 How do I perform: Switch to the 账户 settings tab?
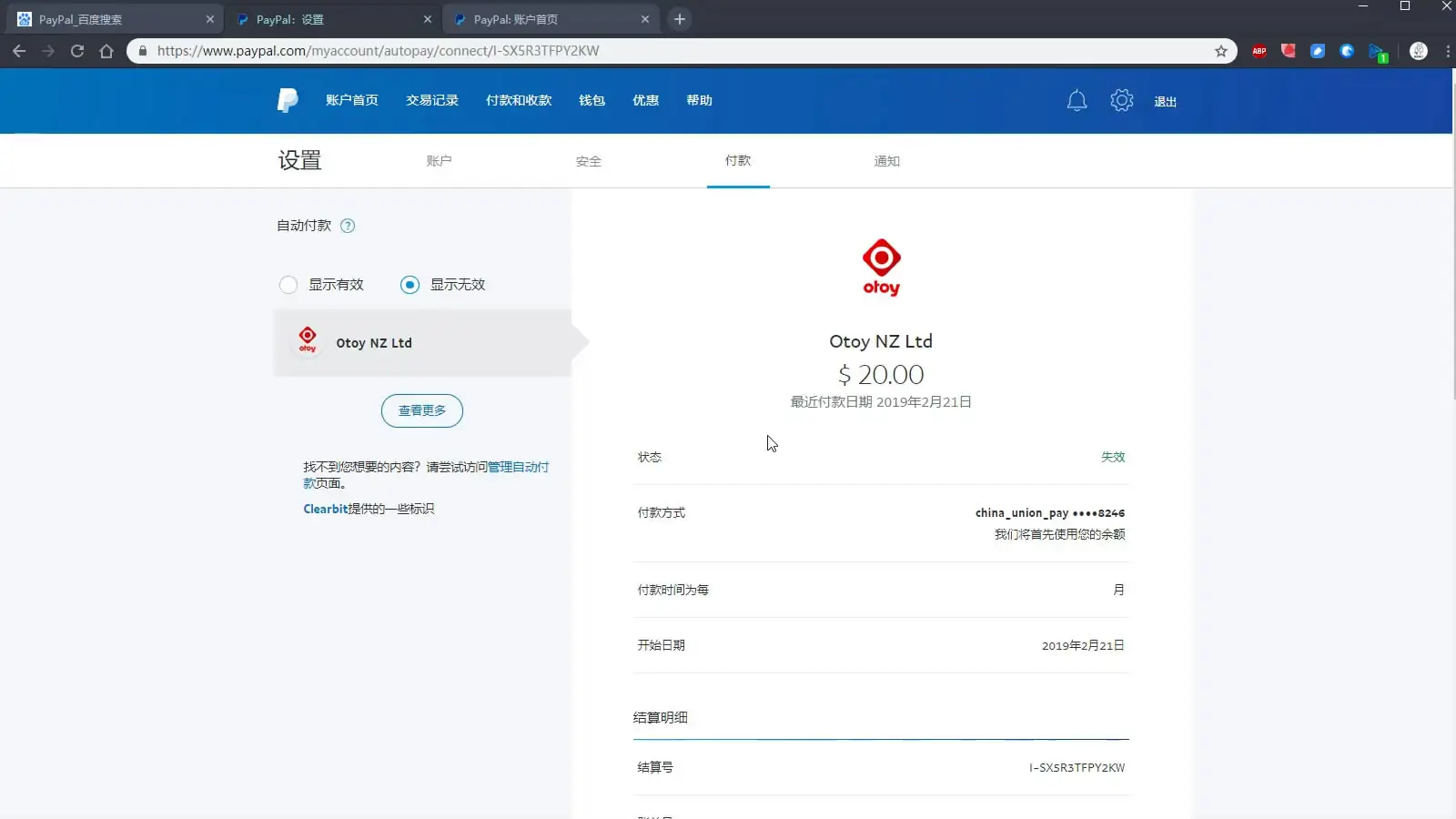click(439, 161)
